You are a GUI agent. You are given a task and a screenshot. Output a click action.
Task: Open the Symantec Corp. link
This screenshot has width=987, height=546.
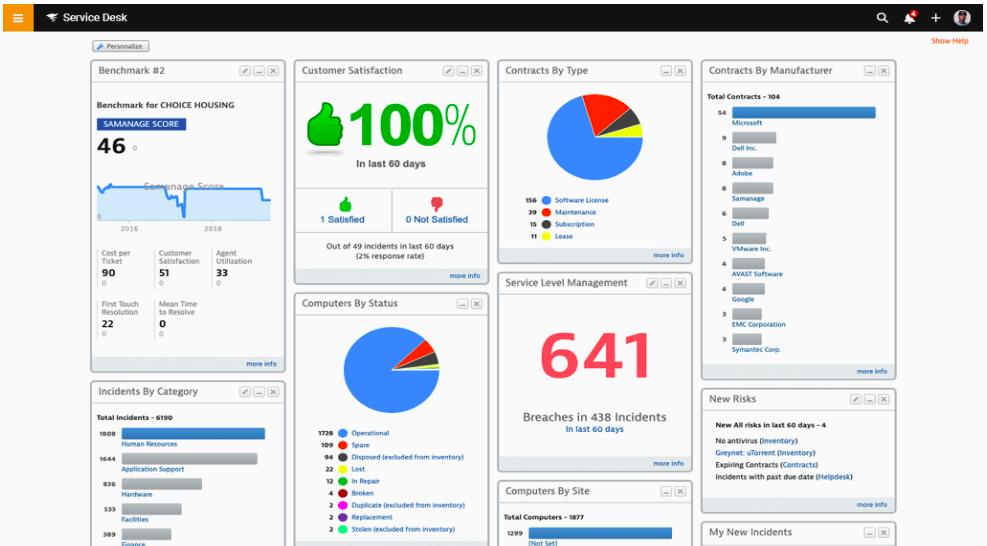pos(755,350)
